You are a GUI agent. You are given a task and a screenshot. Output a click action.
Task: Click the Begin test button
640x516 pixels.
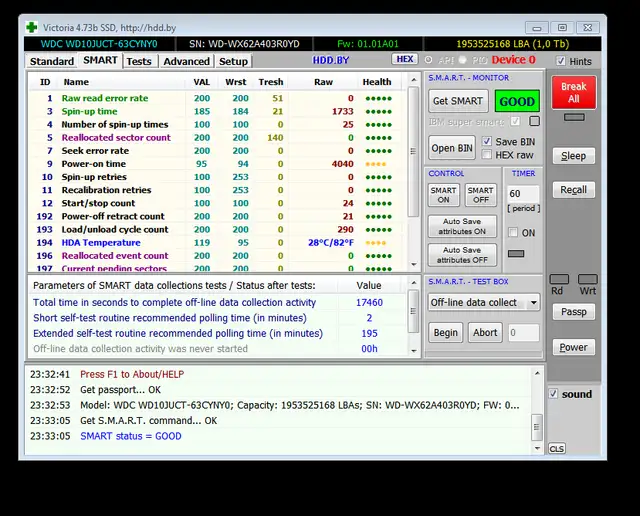(445, 333)
